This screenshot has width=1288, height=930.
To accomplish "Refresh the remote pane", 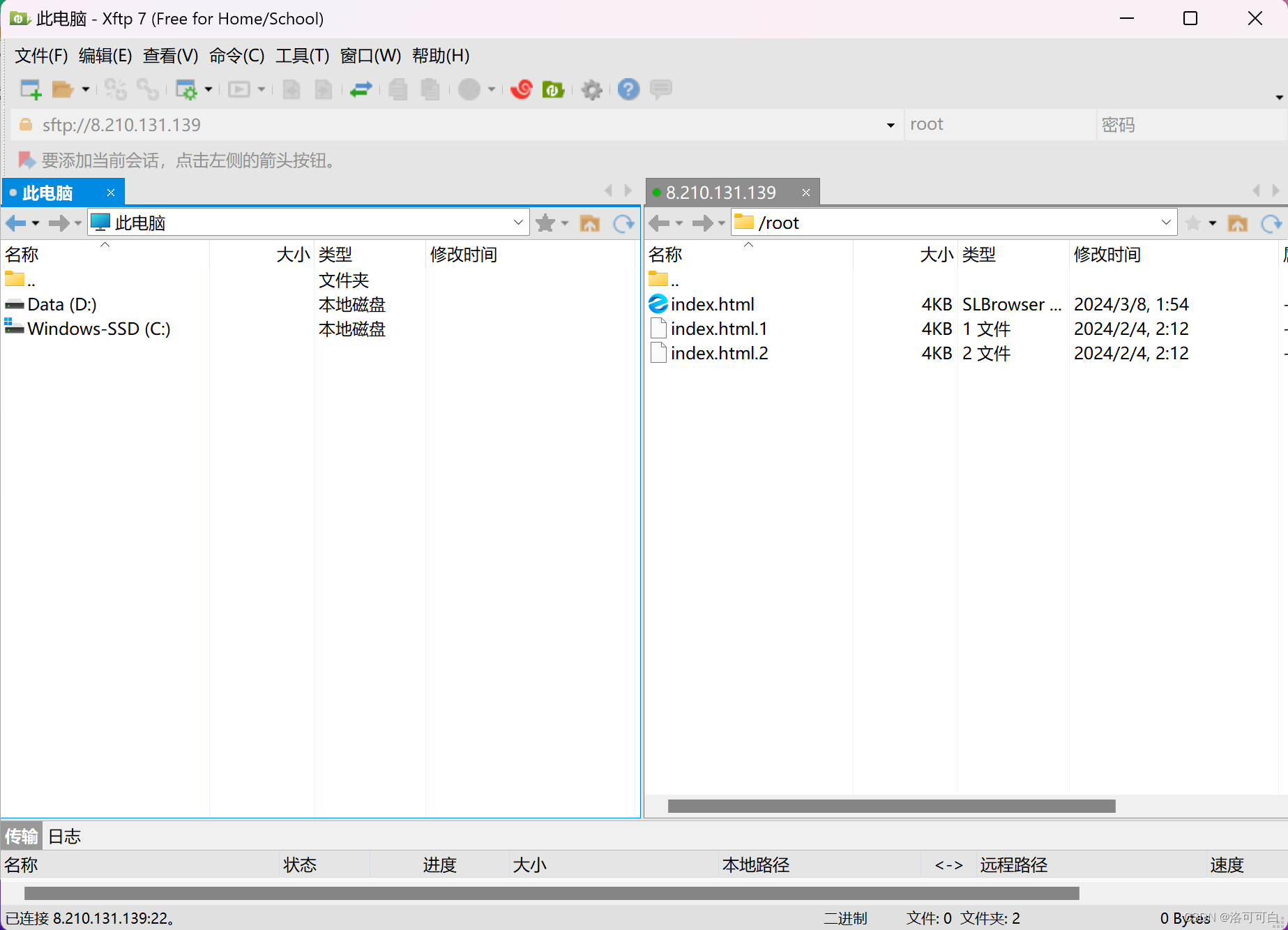I will coord(1272,223).
